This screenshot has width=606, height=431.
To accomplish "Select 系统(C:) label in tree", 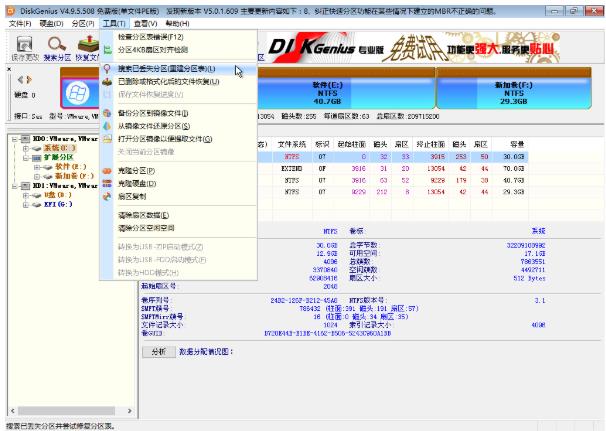I will 60,148.
